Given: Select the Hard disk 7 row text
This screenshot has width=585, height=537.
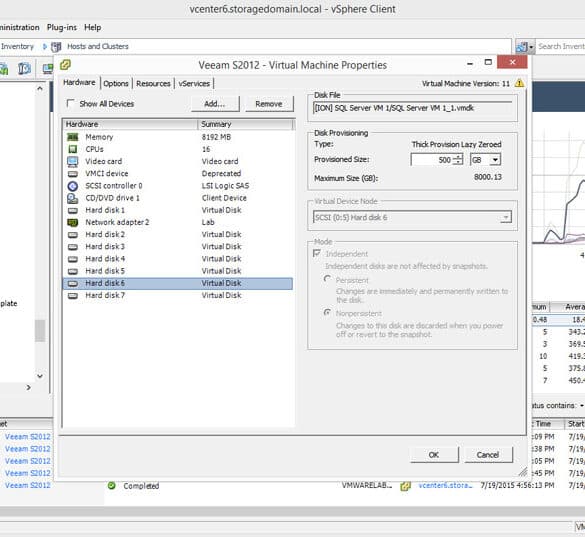Looking at the screenshot, I should pyautogui.click(x=105, y=296).
